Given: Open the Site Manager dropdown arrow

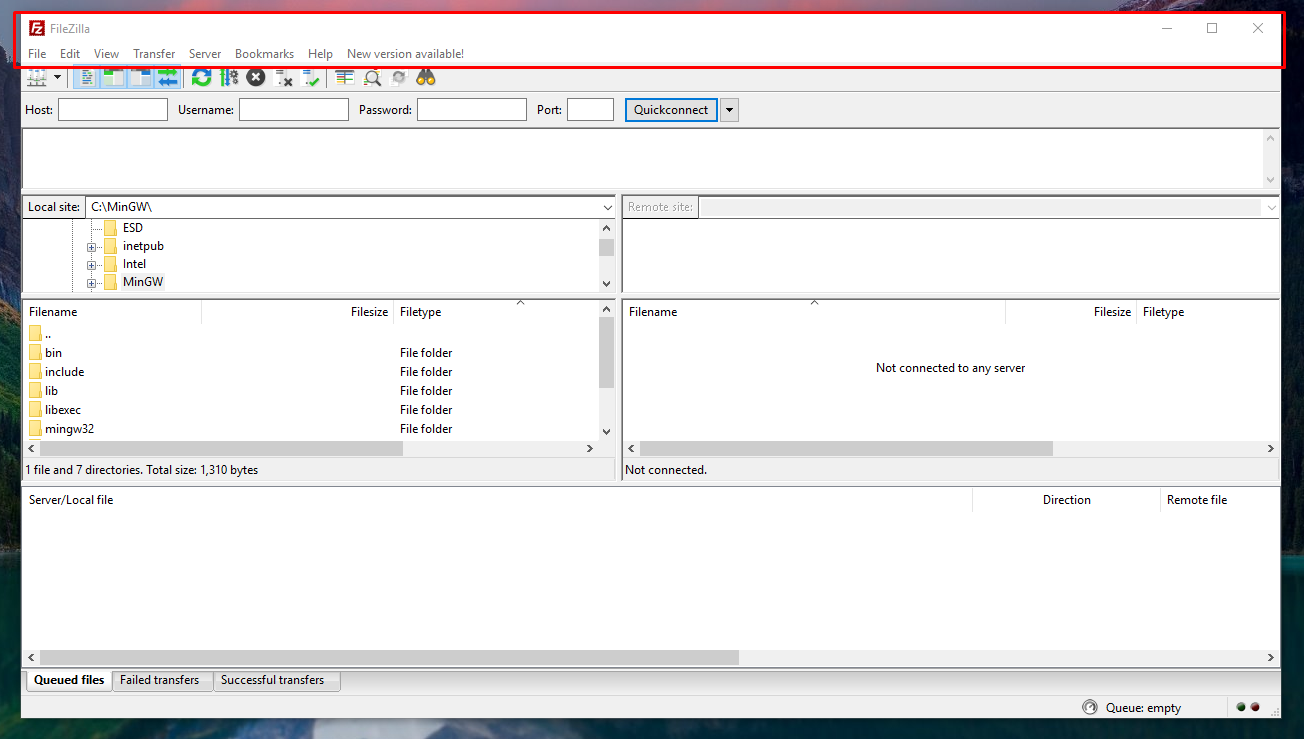Looking at the screenshot, I should click(x=57, y=77).
